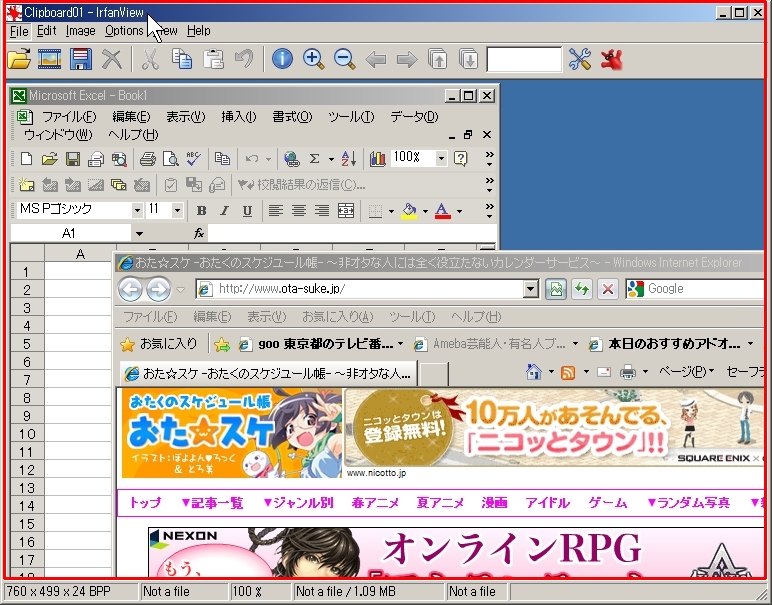Click the Excel New workbook icon

[26, 159]
